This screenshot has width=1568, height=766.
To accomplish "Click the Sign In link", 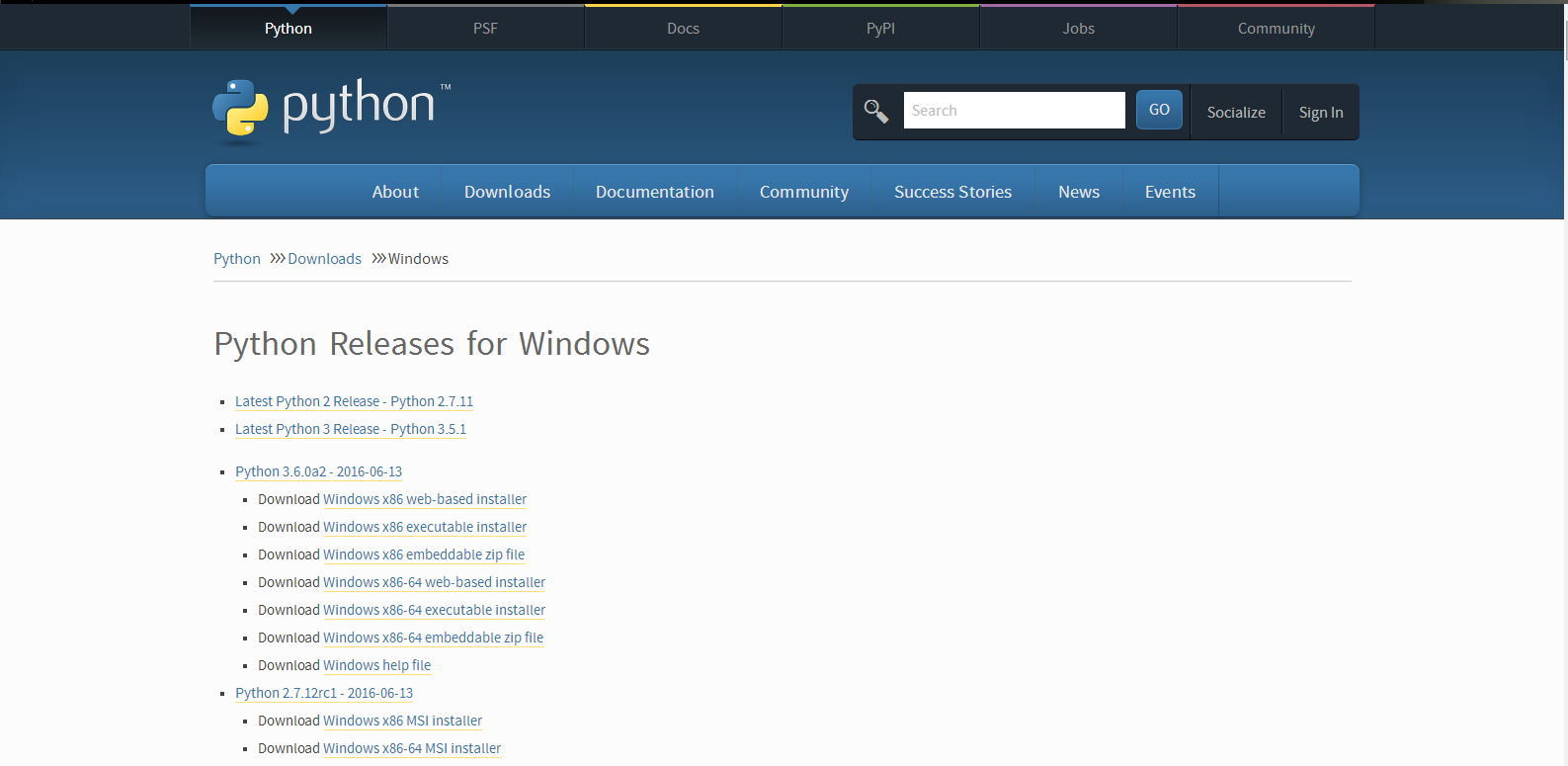I will tap(1321, 113).
